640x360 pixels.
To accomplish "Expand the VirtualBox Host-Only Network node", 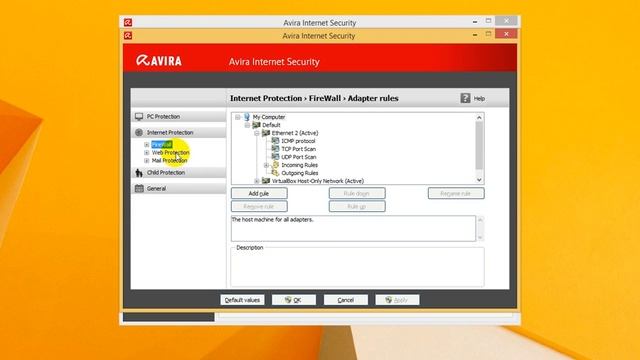I will tap(257, 181).
